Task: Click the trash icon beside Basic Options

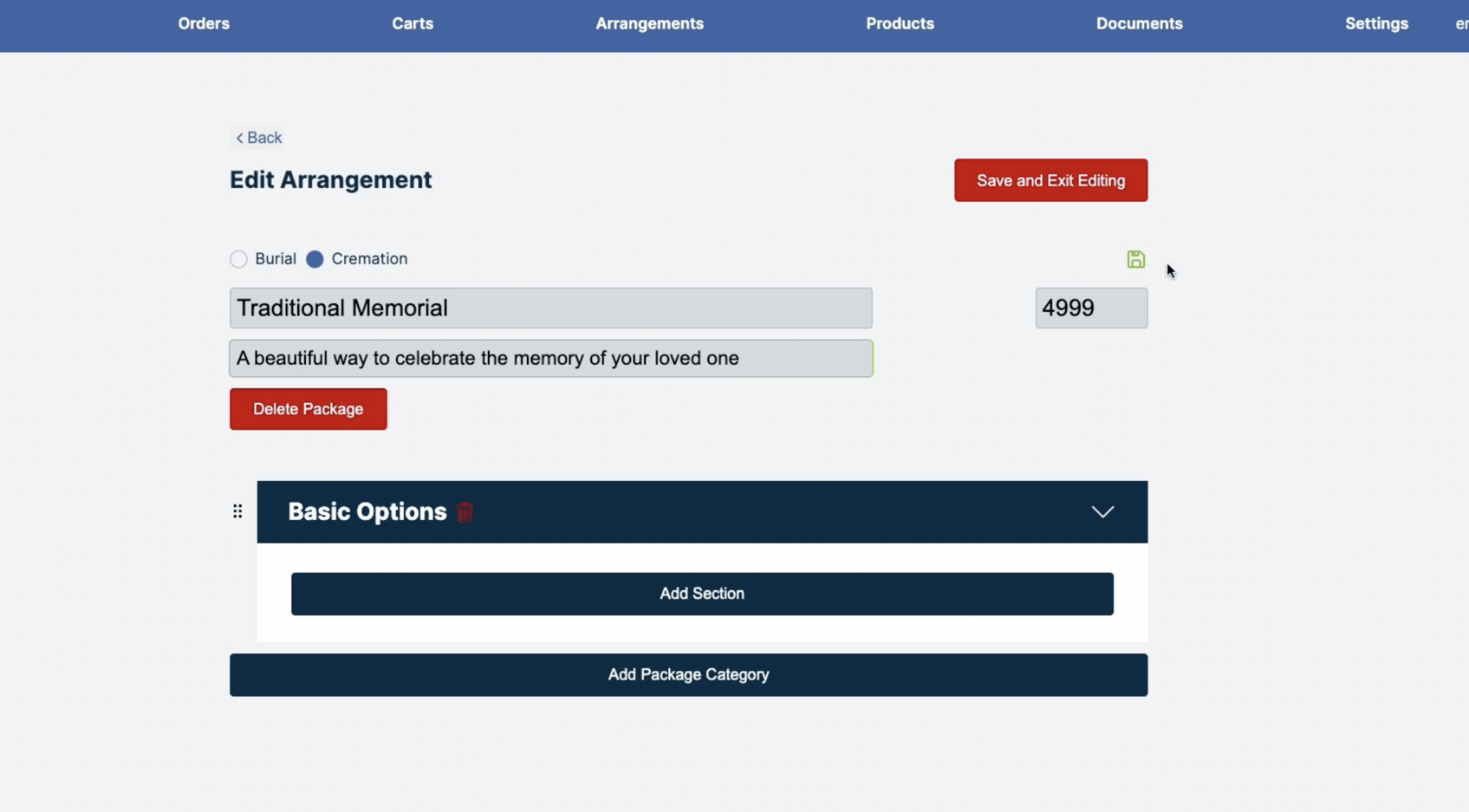Action: tap(465, 512)
